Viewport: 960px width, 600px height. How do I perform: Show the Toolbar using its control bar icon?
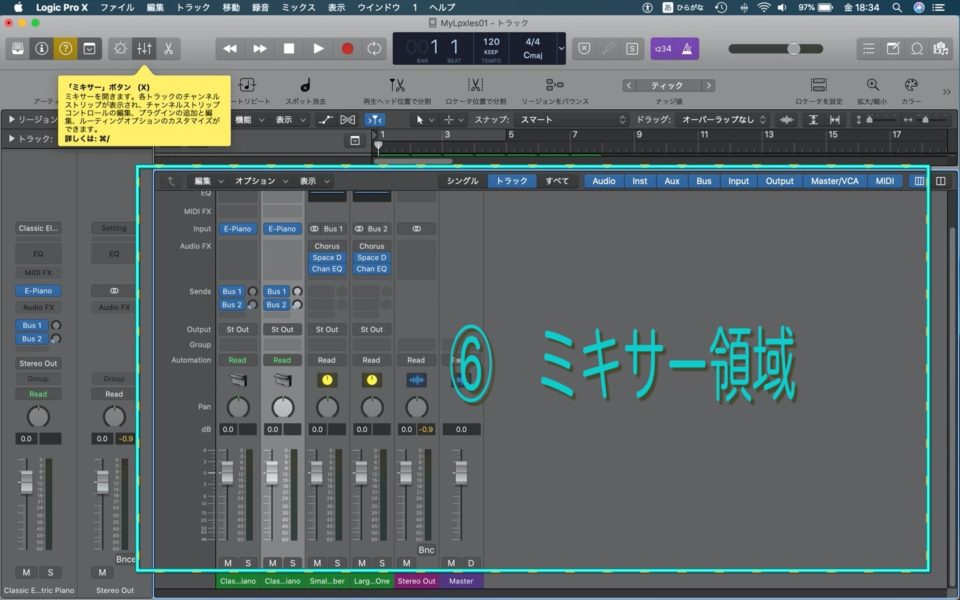tap(89, 48)
